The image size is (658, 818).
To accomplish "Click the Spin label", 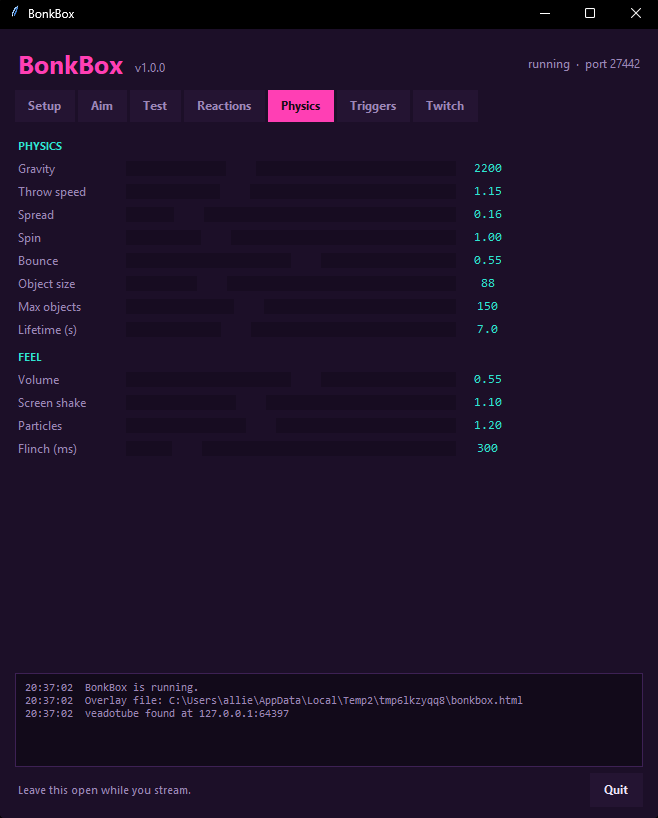I will (29, 238).
